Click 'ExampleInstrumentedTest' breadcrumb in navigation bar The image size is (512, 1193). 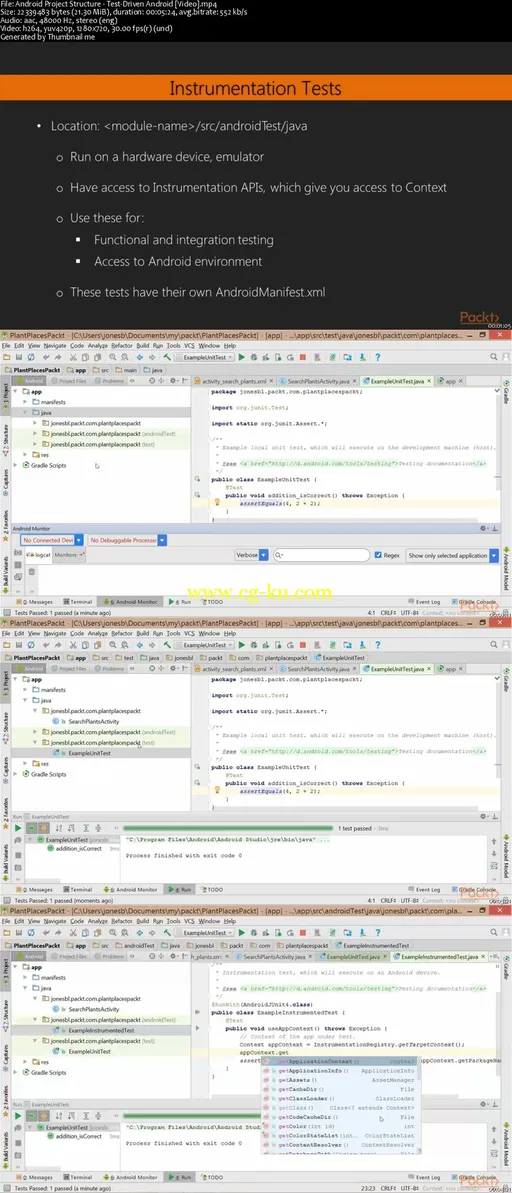click(x=372, y=946)
